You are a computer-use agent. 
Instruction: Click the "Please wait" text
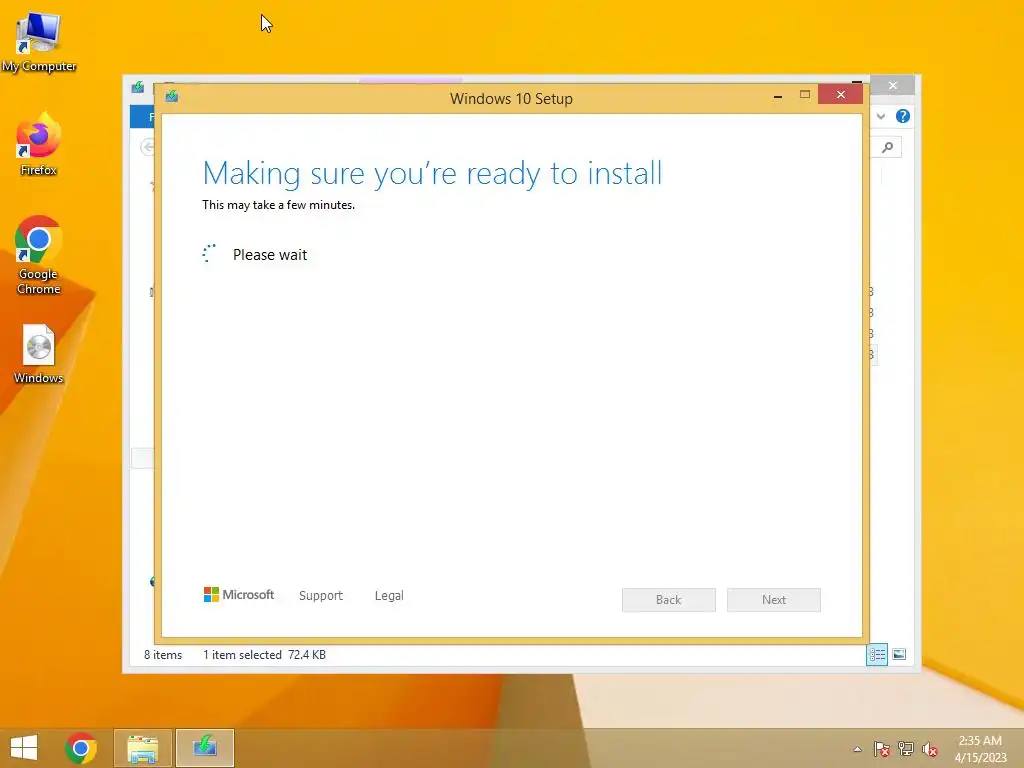[x=270, y=255]
